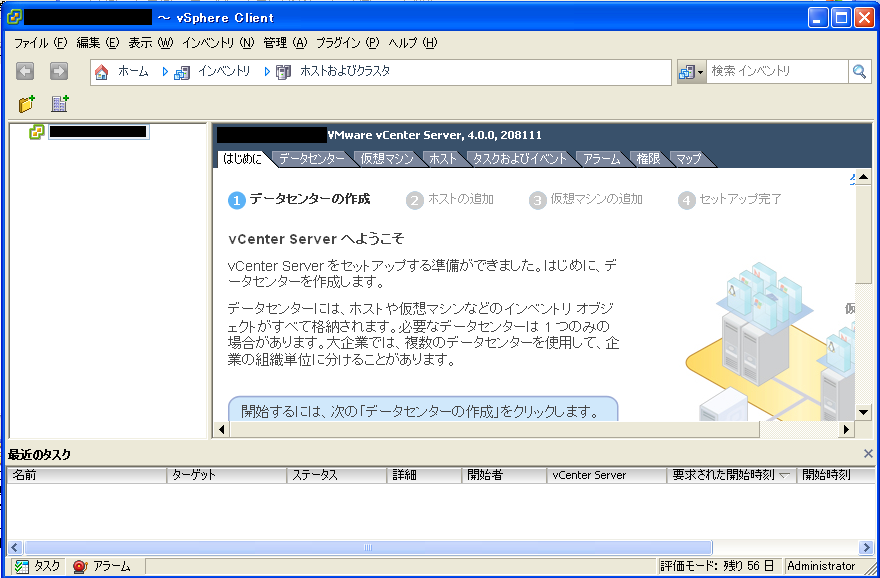Click the vCenter Server column header

[607, 475]
